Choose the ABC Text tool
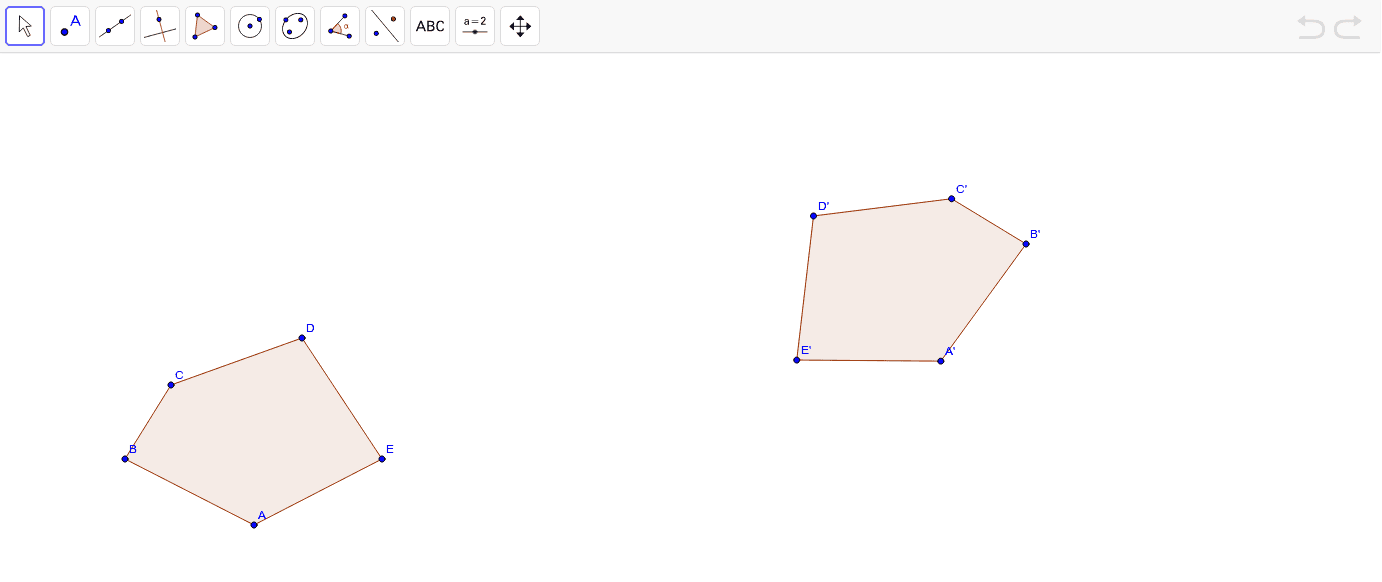The height and width of the screenshot is (582, 1382). point(430,26)
